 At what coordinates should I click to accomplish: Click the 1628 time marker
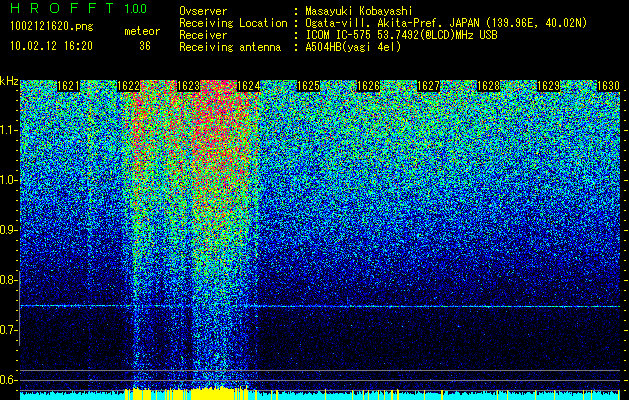point(489,86)
